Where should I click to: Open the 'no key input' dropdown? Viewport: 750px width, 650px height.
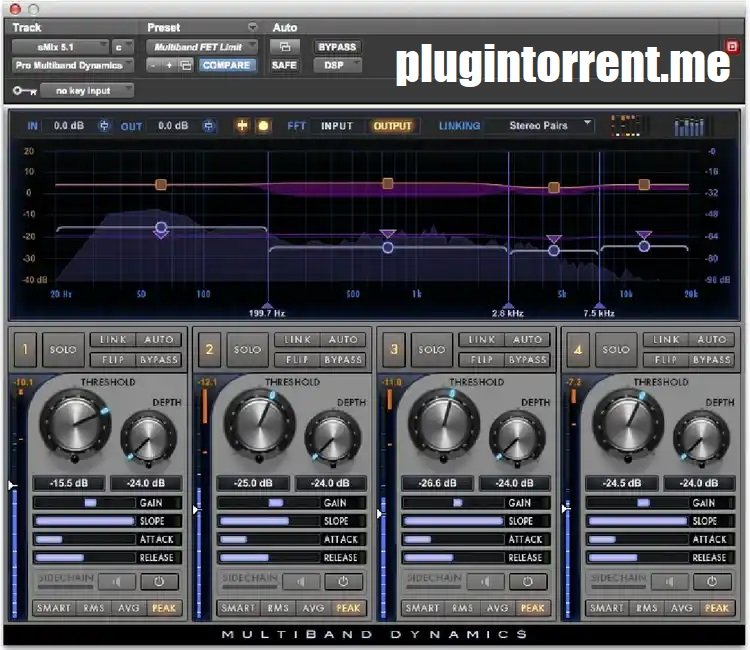click(x=87, y=90)
